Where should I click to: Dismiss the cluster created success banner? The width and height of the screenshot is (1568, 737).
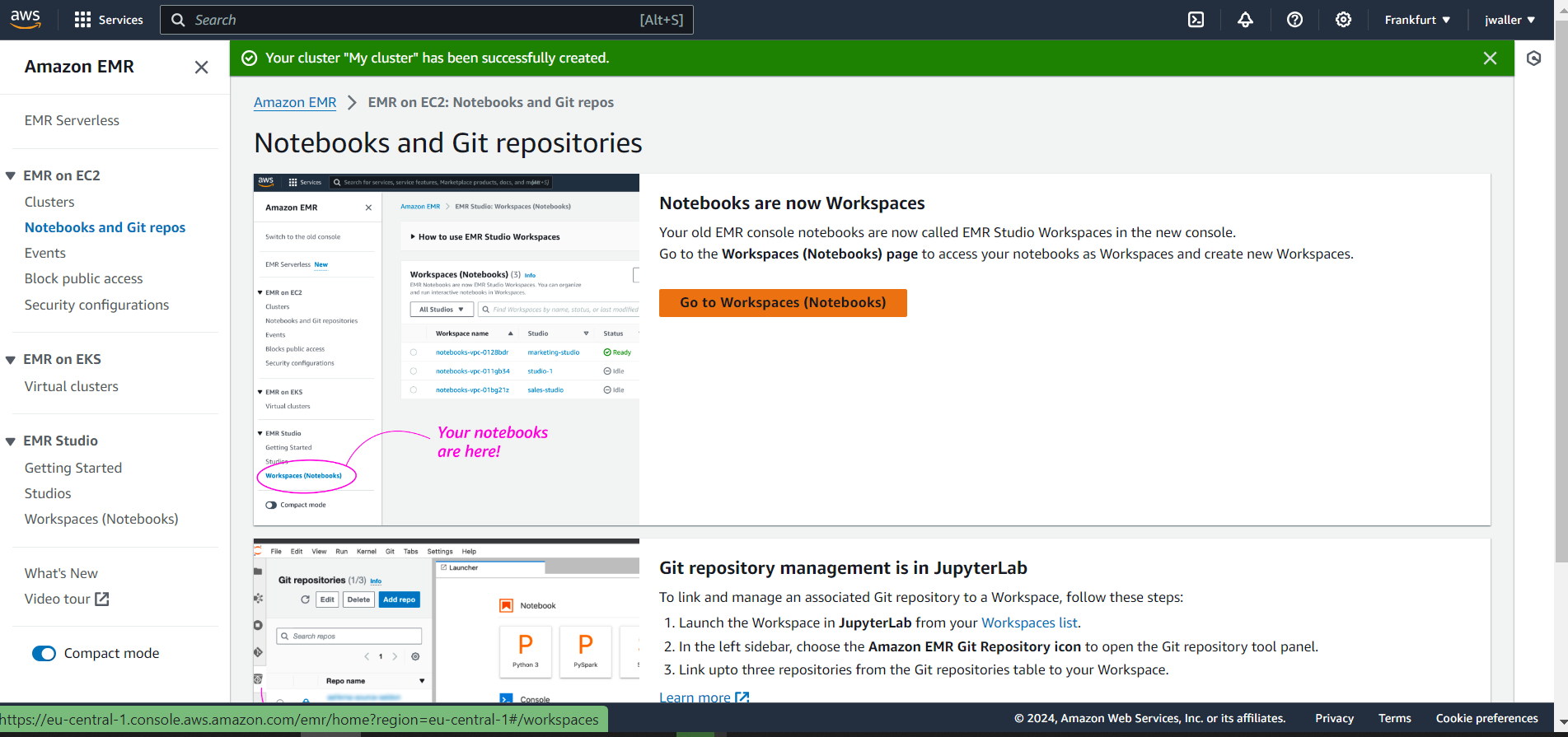coord(1490,58)
